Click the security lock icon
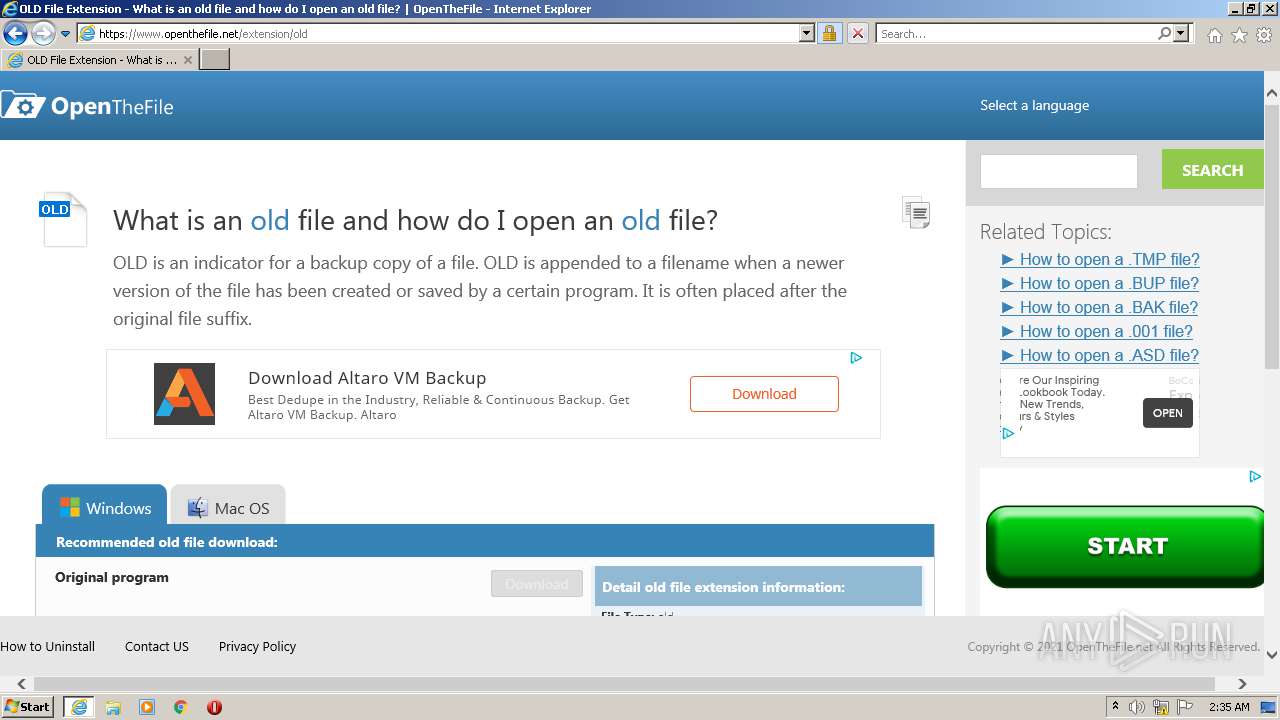This screenshot has height=720, width=1280. (x=829, y=33)
